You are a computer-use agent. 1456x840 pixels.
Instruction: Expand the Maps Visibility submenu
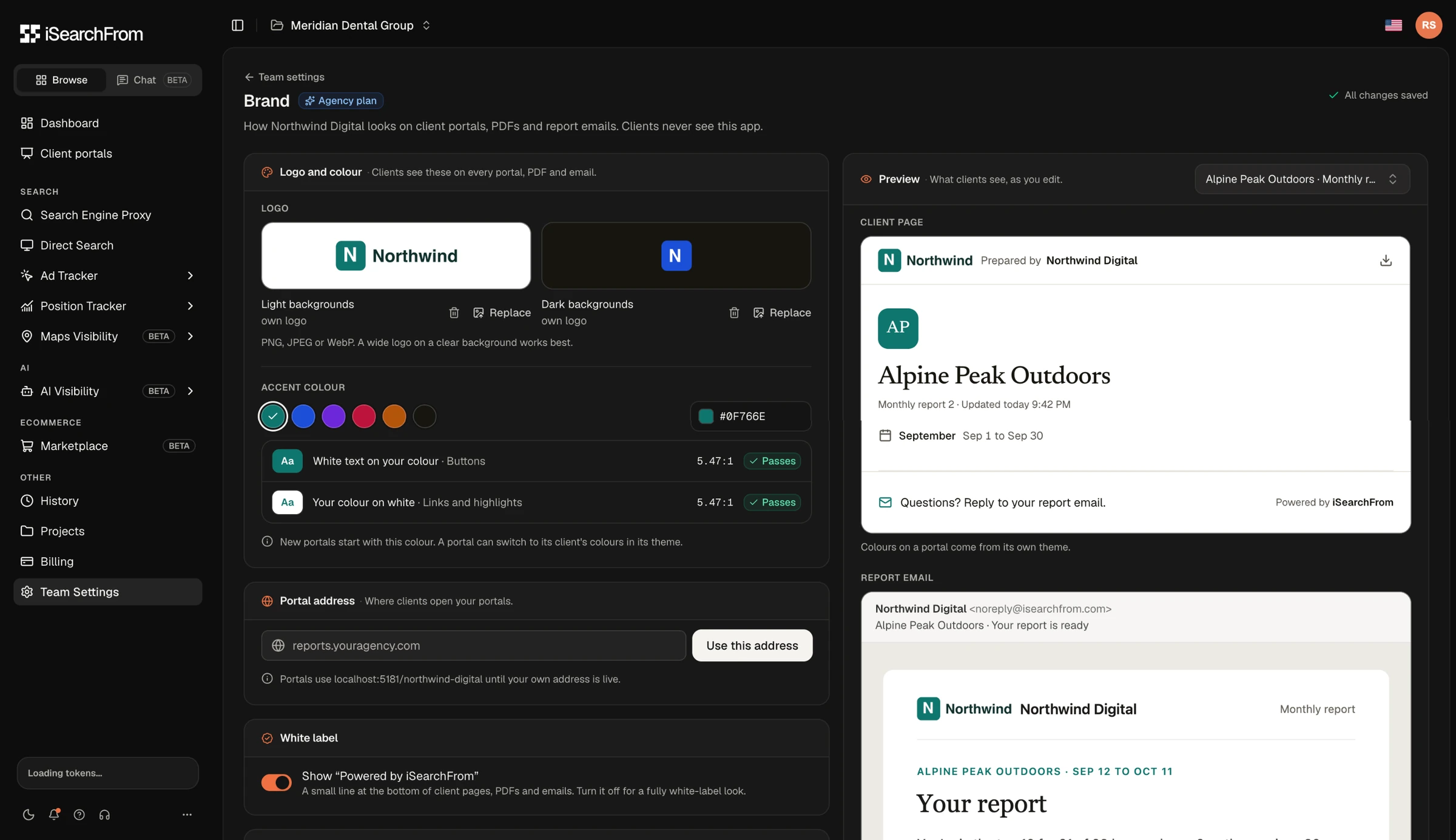point(190,336)
